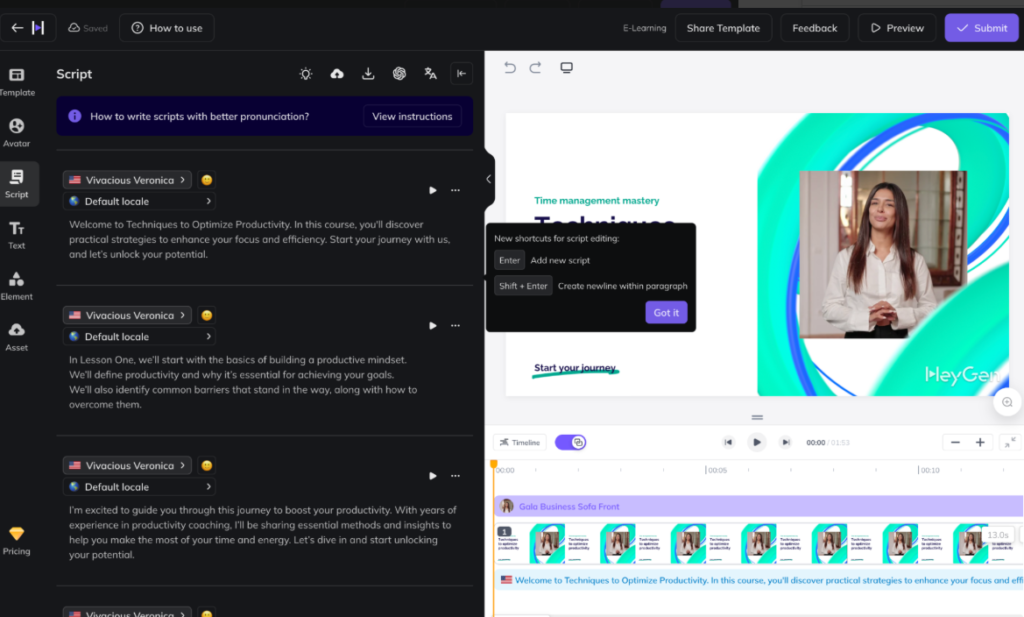Play the timeline preview
This screenshot has height=617, width=1024.
pyautogui.click(x=757, y=442)
